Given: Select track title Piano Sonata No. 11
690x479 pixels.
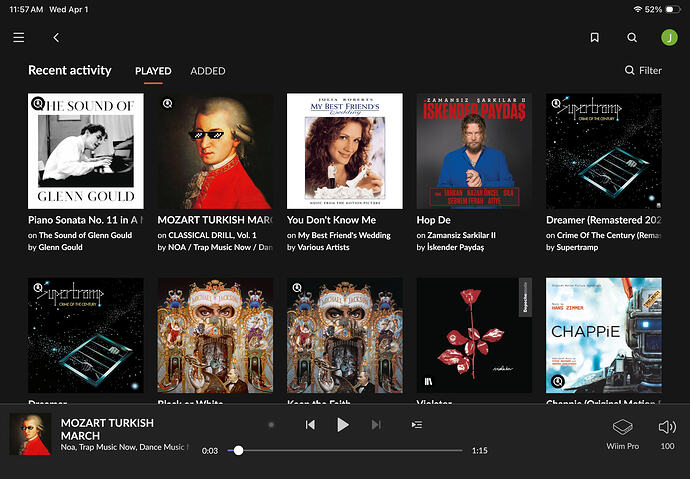Looking at the screenshot, I should [x=85, y=220].
